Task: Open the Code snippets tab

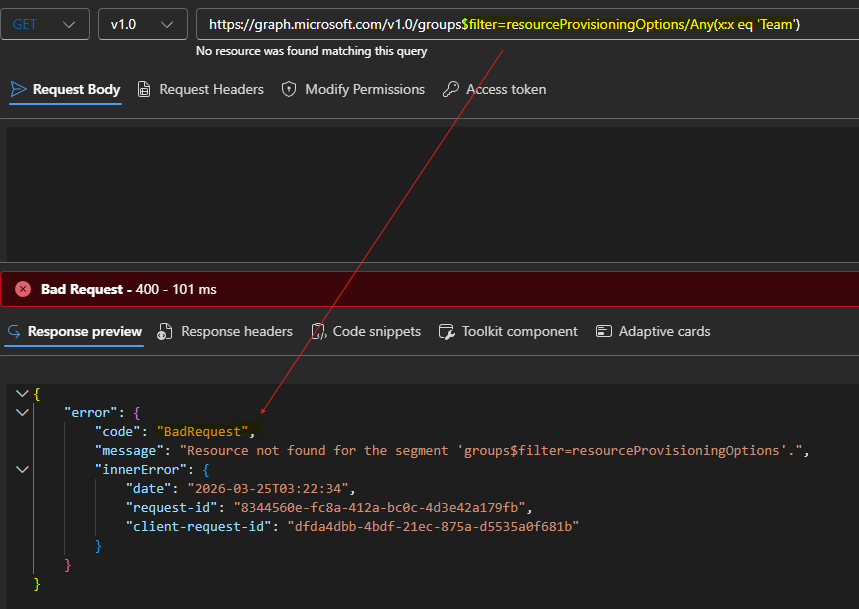Action: 366,331
